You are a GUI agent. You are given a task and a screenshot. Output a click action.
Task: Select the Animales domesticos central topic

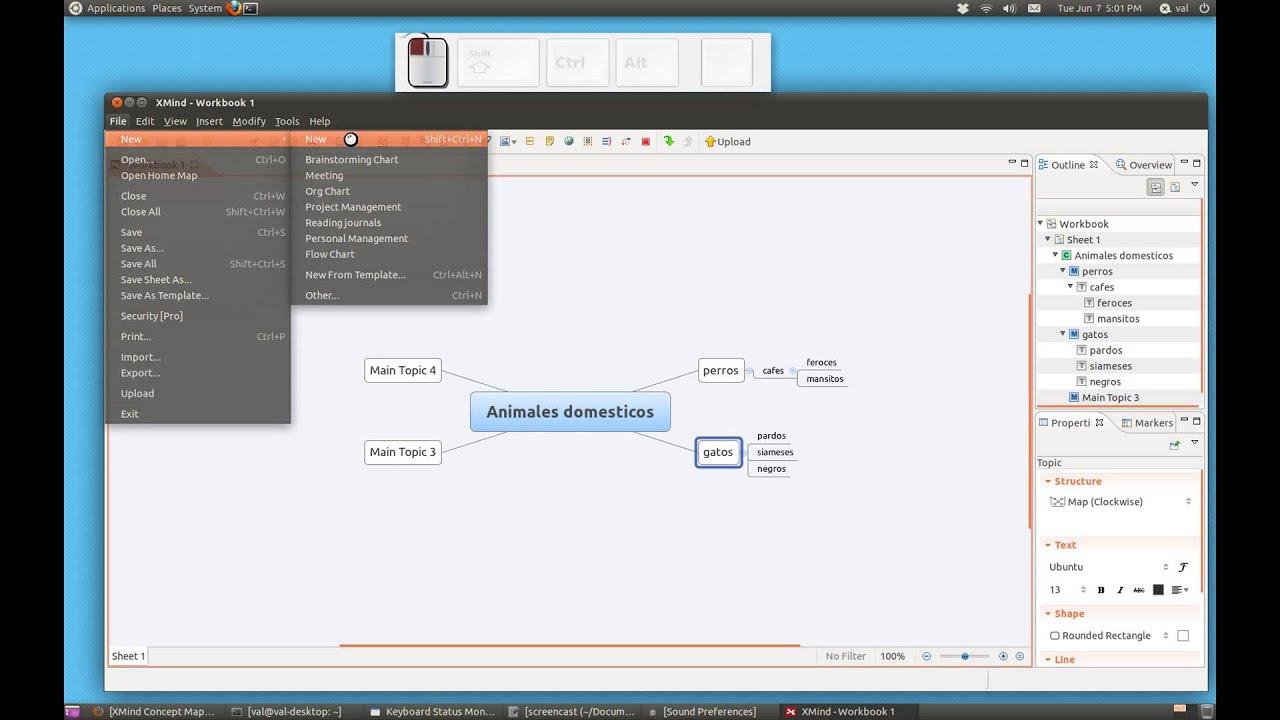click(570, 412)
